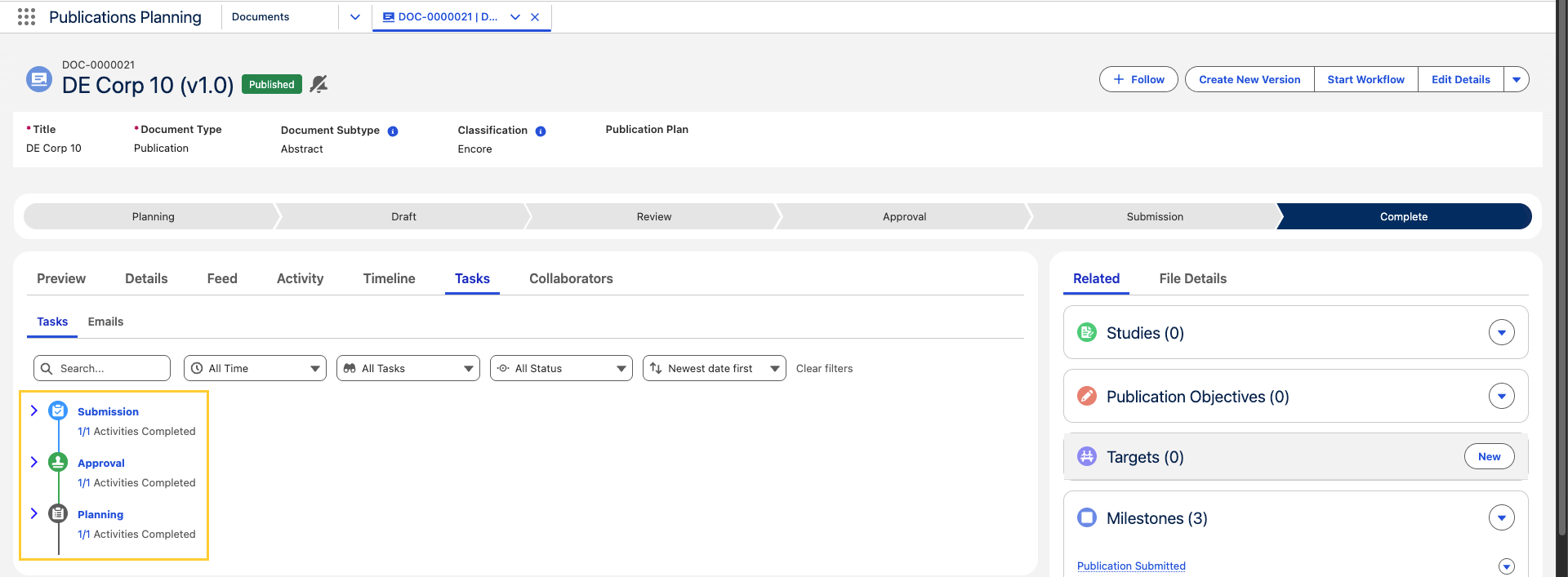Open the All Status filter dropdown
Screen dimensions: 1568x577
(621, 369)
